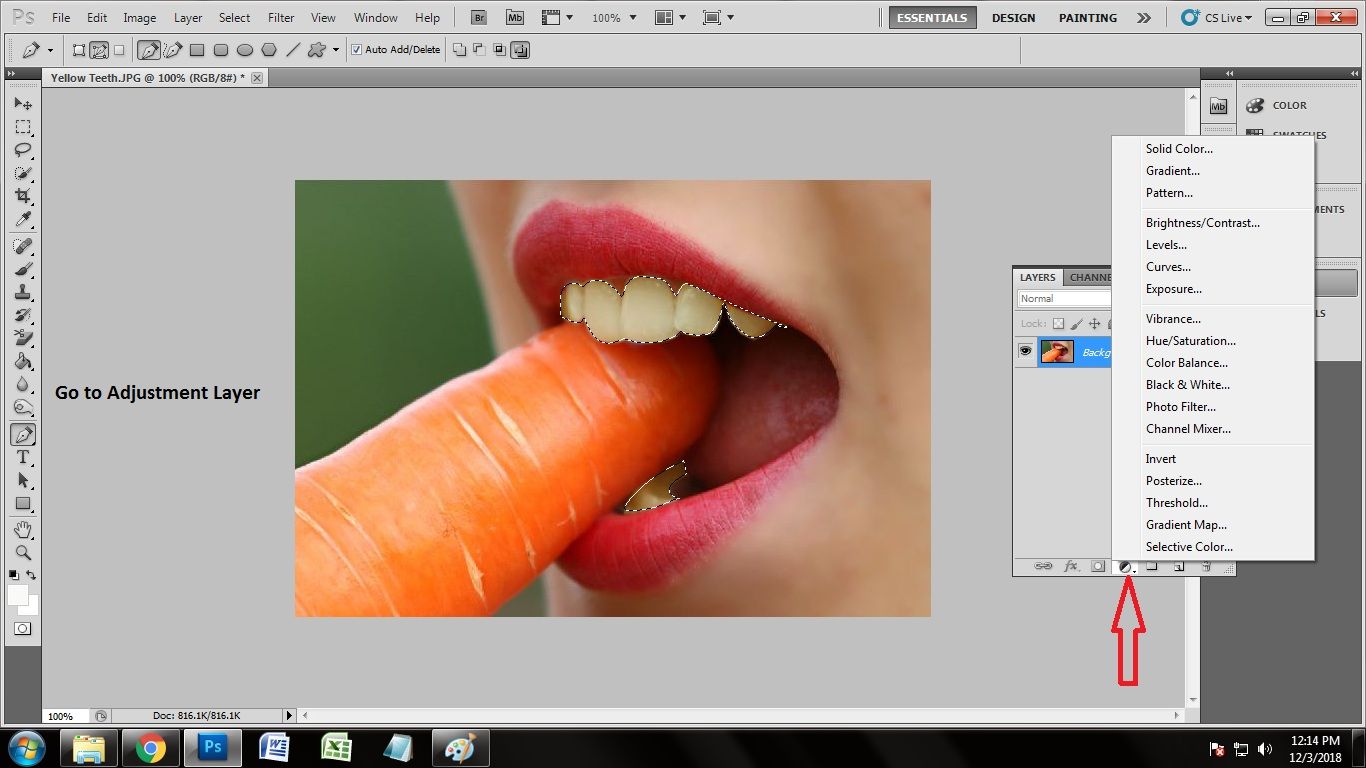
Task: Open the Image menu
Action: click(139, 18)
